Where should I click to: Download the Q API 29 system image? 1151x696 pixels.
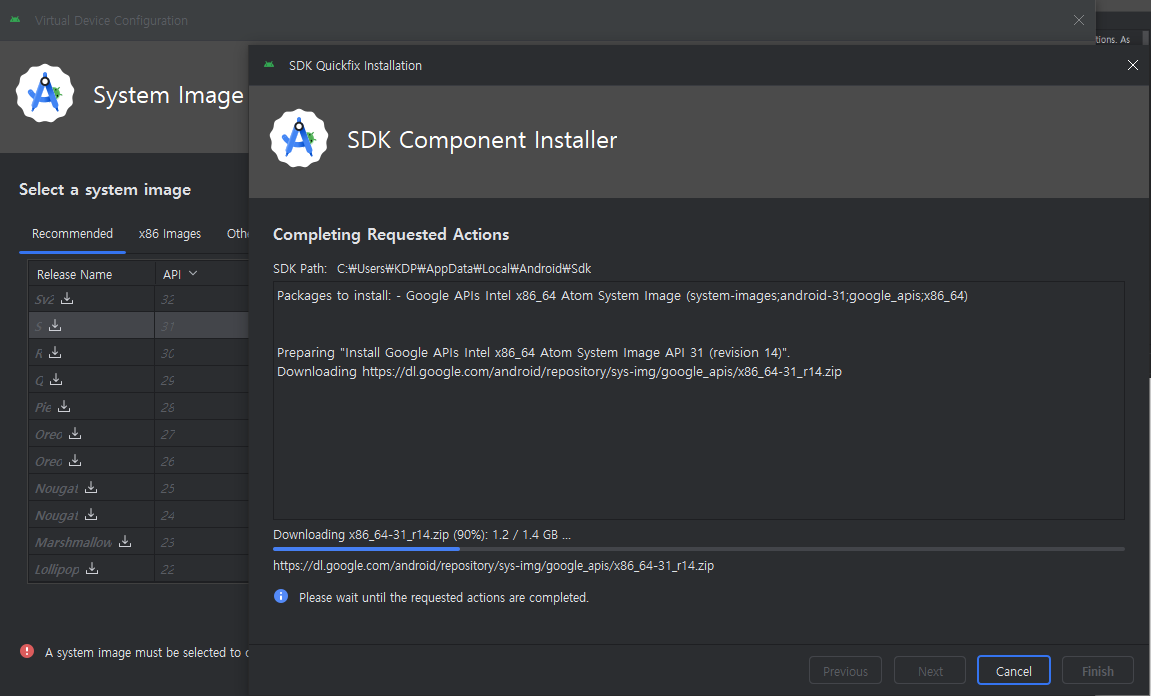(x=56, y=380)
